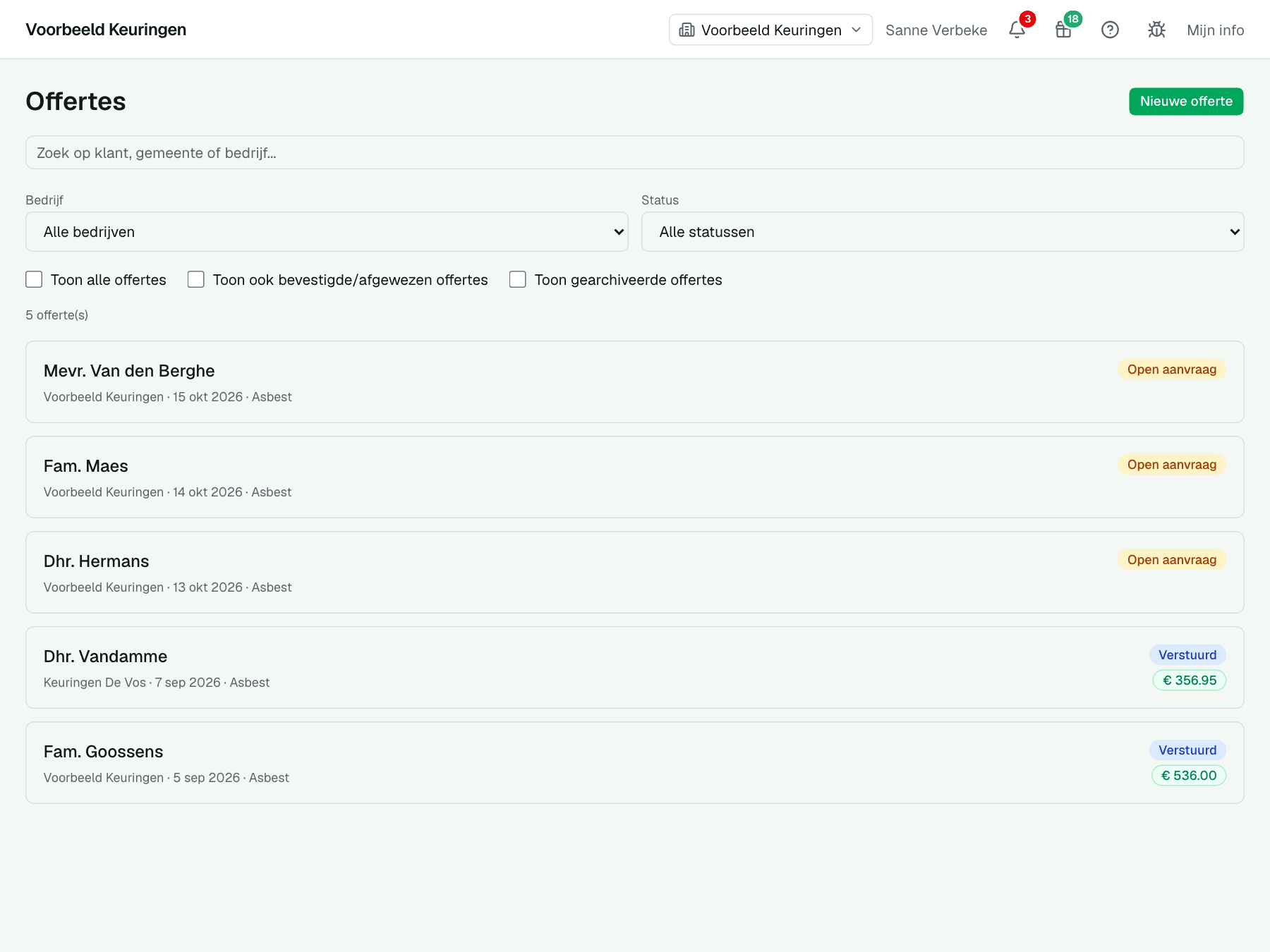Screen dimensions: 1270x952
Task: Open the 'Alle statussen' dropdown
Action: point(943,231)
